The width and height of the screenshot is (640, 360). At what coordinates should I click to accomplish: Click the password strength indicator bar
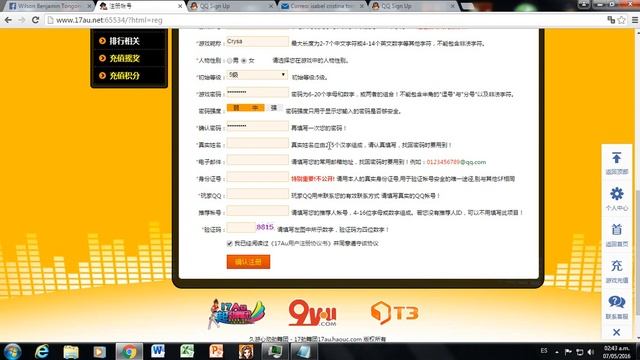(x=254, y=108)
